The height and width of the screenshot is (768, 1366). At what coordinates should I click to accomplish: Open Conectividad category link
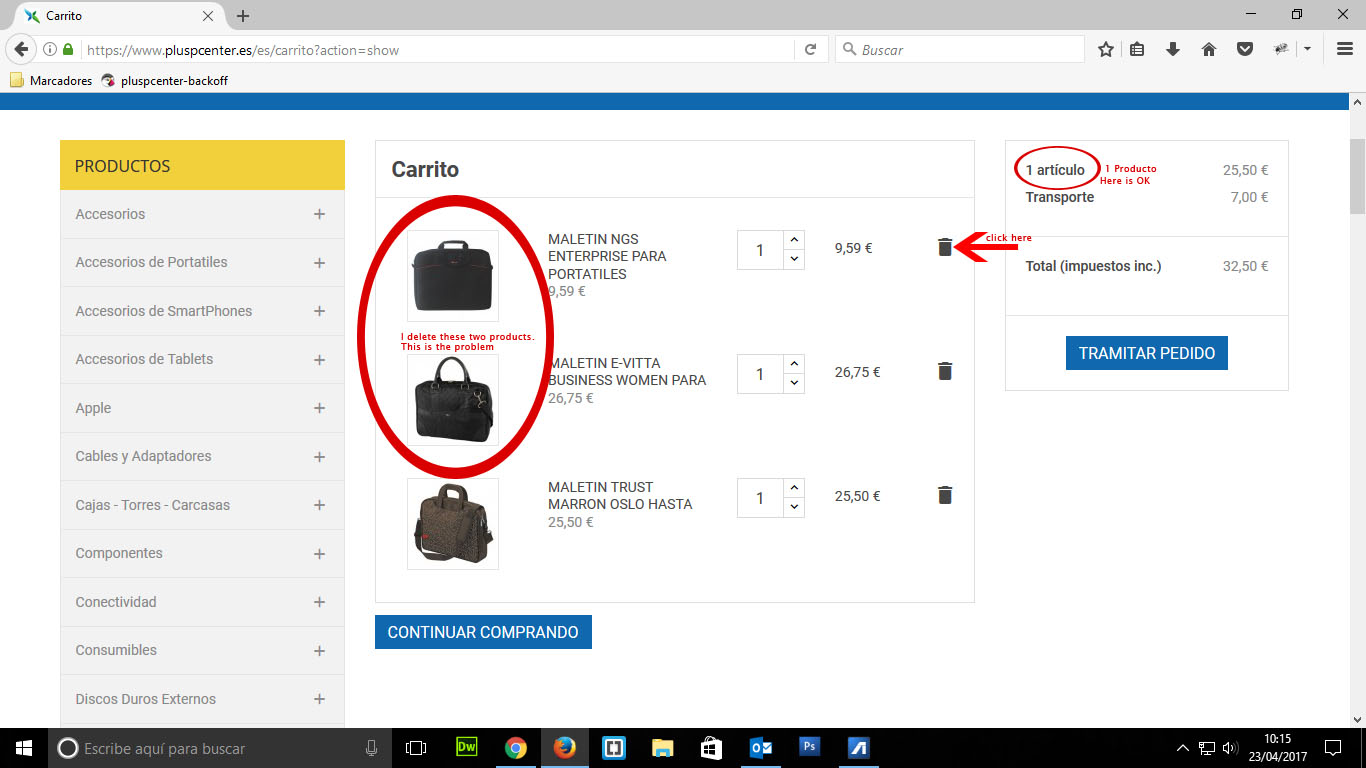point(116,602)
